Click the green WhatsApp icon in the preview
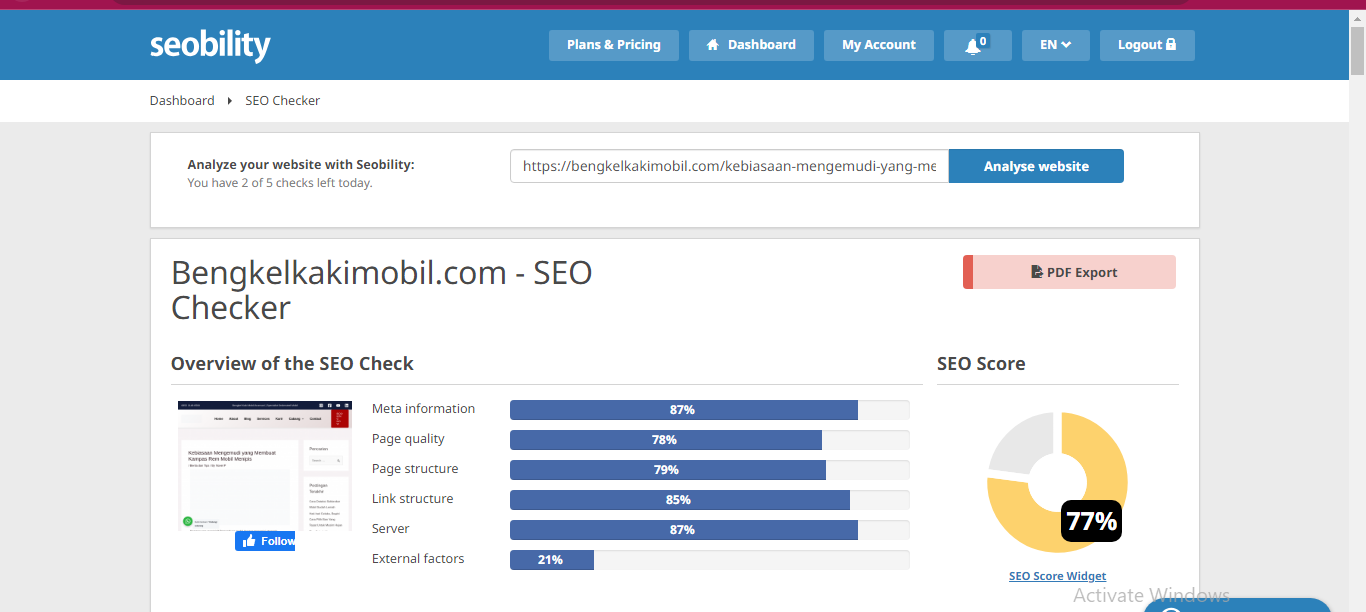This screenshot has height=612, width=1366. (x=187, y=521)
